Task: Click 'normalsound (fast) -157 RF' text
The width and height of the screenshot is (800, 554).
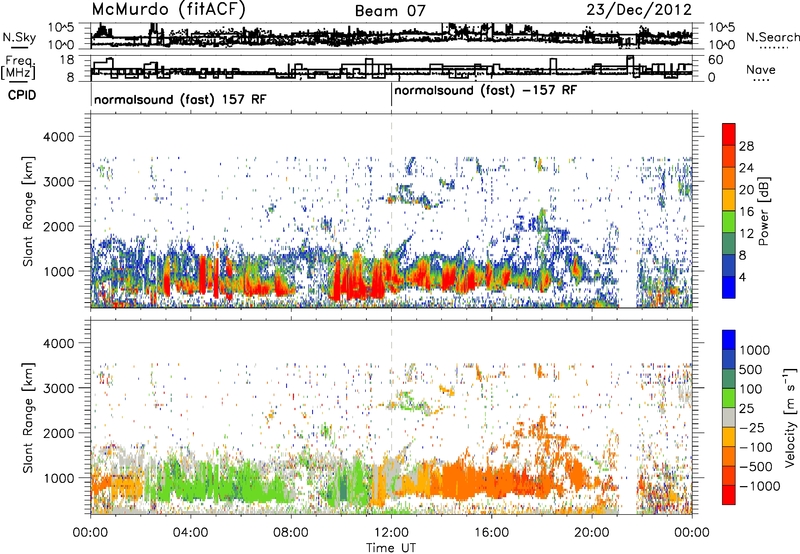Action: 486,91
